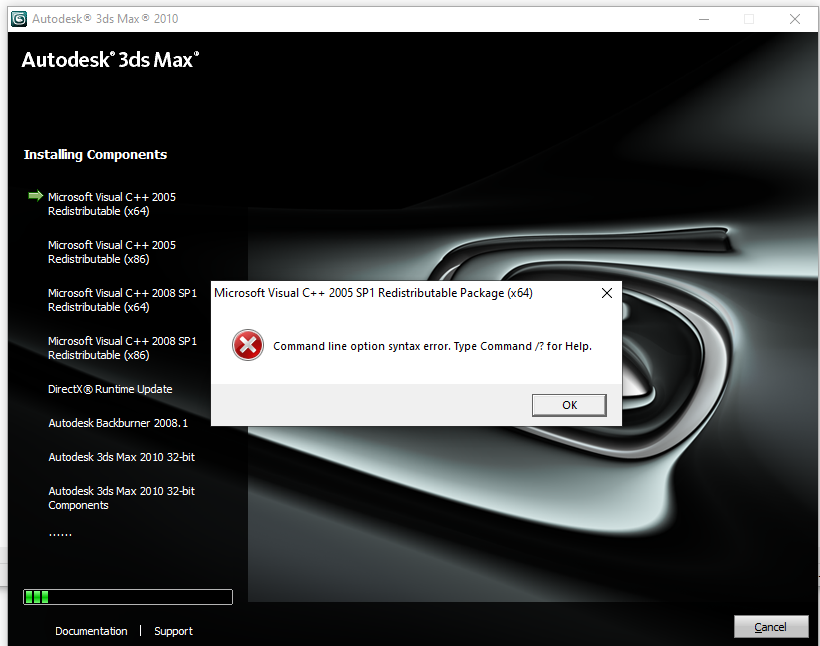
Task: Click the installation progress bar
Action: click(x=128, y=597)
